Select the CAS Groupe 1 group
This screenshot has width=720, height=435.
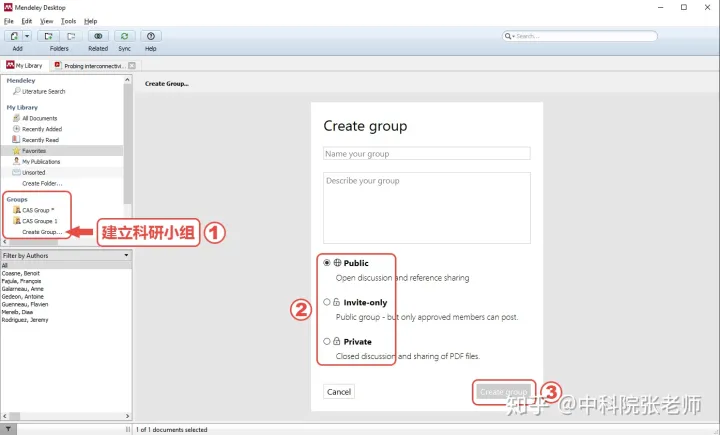(x=39, y=221)
